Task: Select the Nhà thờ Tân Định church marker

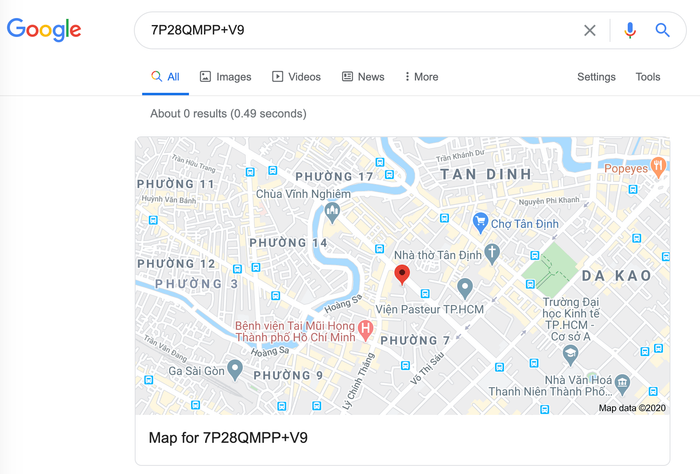Action: 492,254
